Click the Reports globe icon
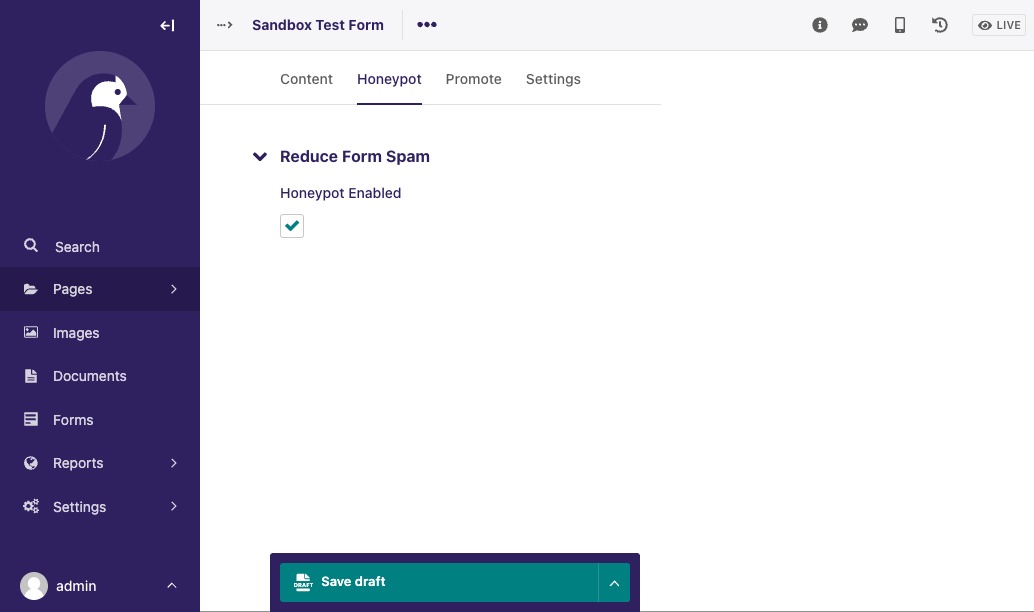 31,463
